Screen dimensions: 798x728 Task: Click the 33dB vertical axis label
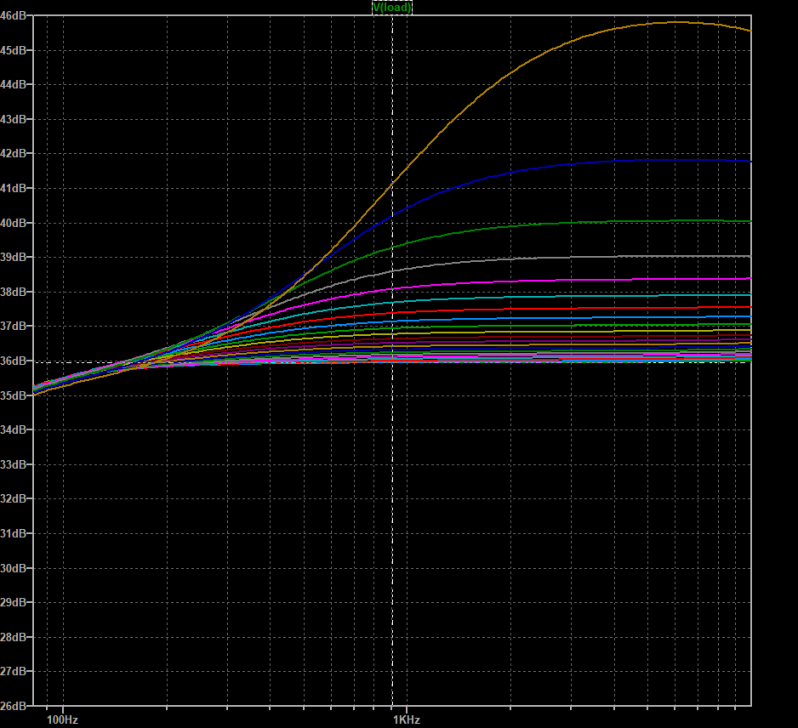coord(15,464)
